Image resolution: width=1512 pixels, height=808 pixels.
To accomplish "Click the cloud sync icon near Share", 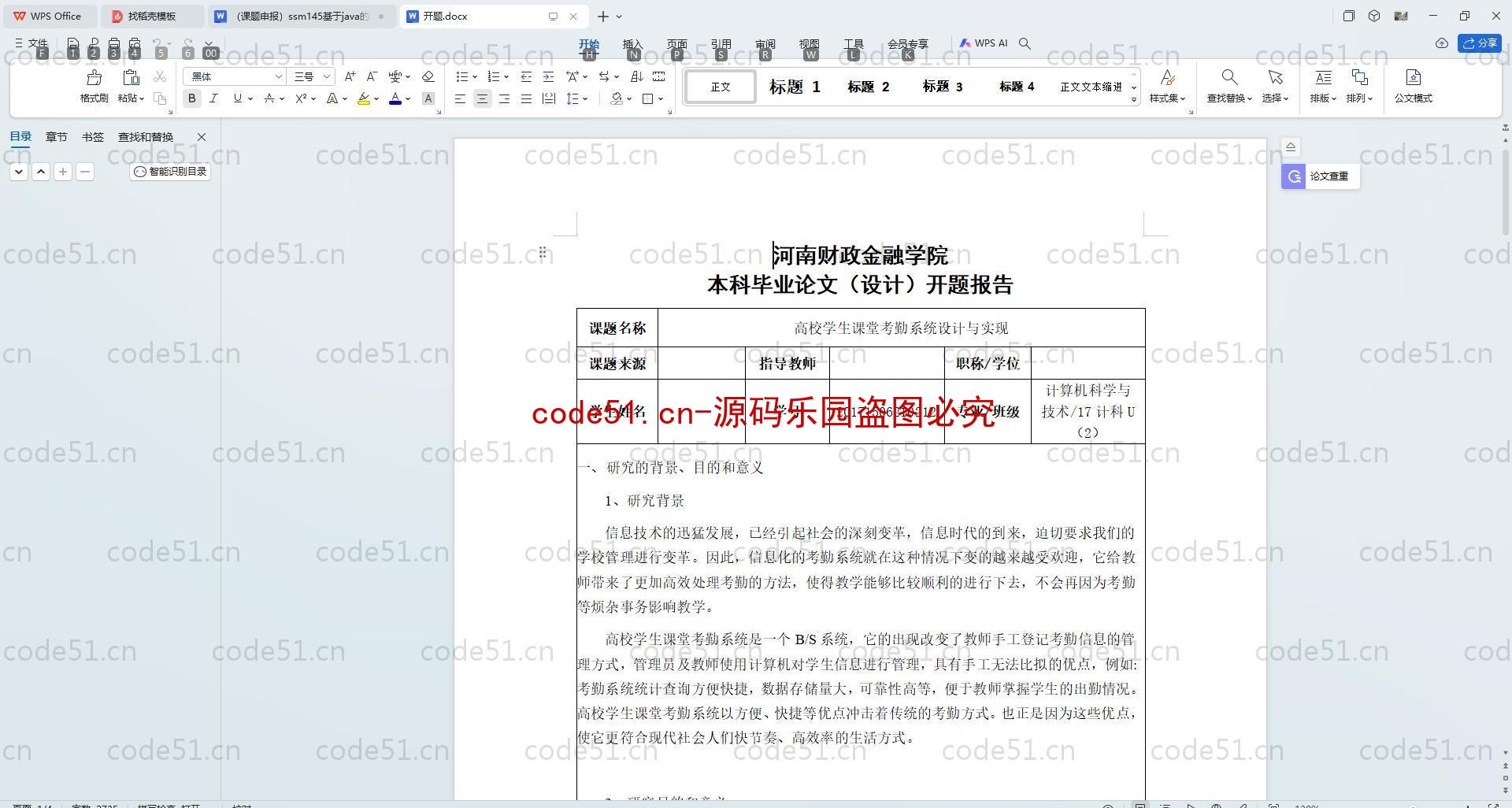I will pos(1442,43).
